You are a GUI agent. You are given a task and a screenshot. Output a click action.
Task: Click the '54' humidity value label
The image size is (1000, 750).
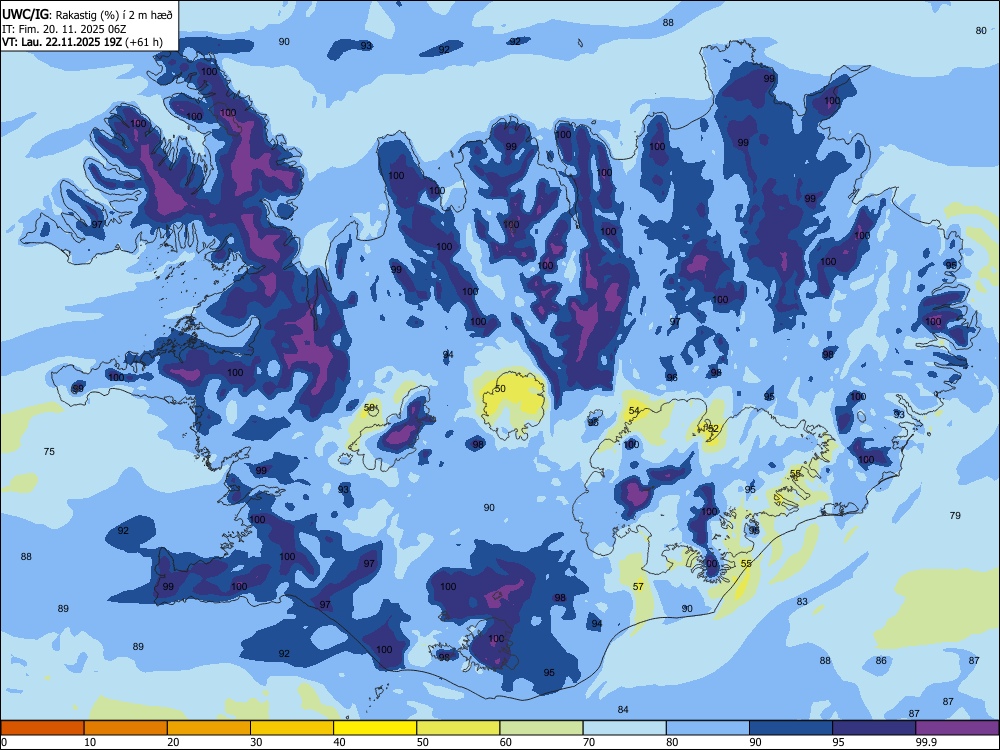pos(634,411)
